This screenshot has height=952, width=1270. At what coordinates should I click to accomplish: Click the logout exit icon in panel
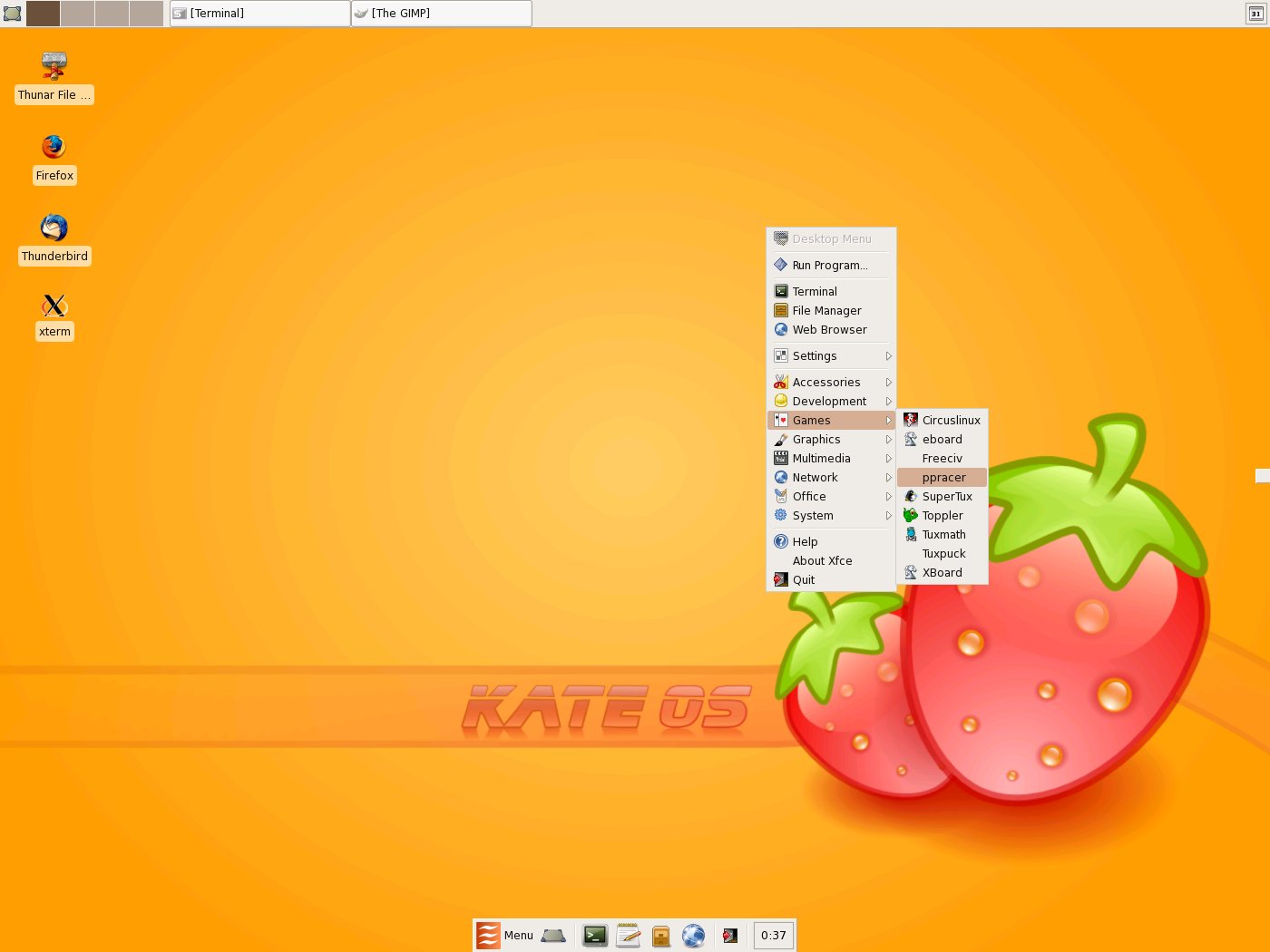click(730, 935)
